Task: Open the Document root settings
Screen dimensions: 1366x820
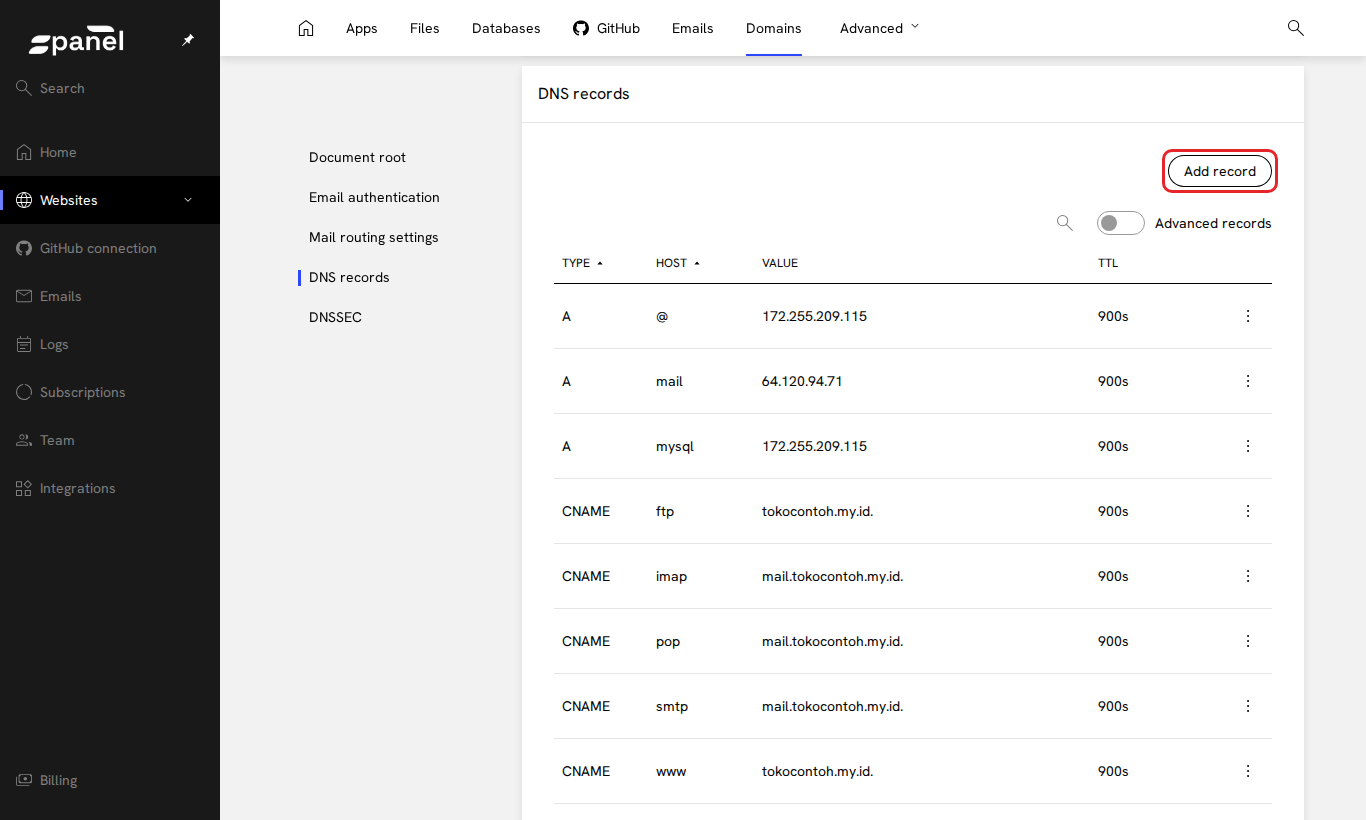Action: (358, 157)
